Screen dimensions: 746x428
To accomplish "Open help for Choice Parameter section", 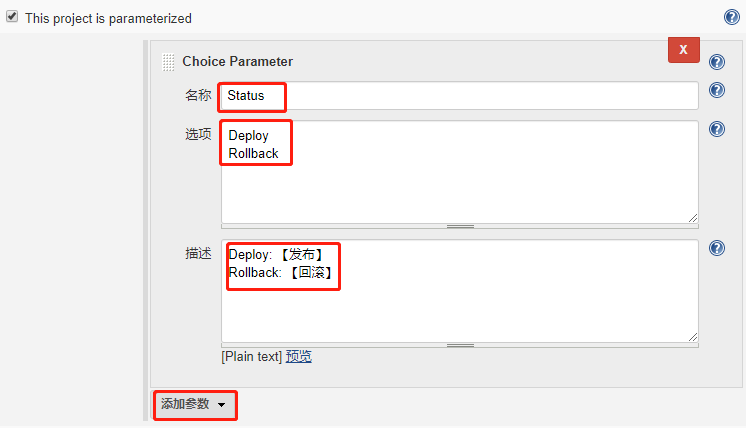I will [717, 62].
